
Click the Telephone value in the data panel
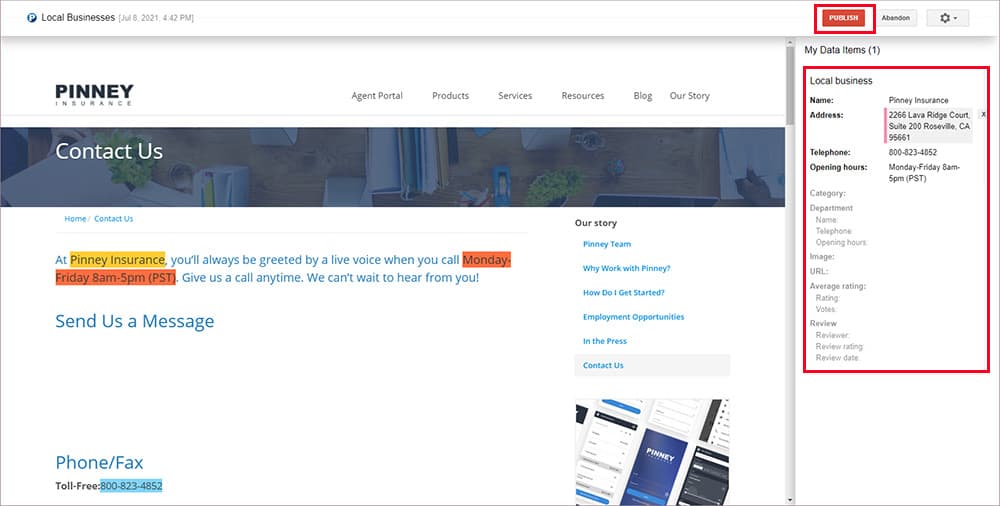tap(913, 153)
